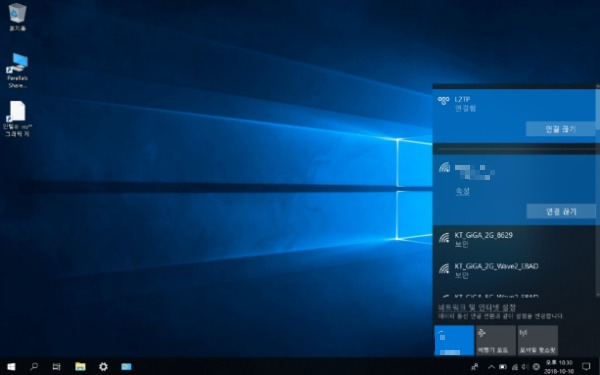Open the Parallels Shared Folders desktop shortcut

tap(17, 71)
